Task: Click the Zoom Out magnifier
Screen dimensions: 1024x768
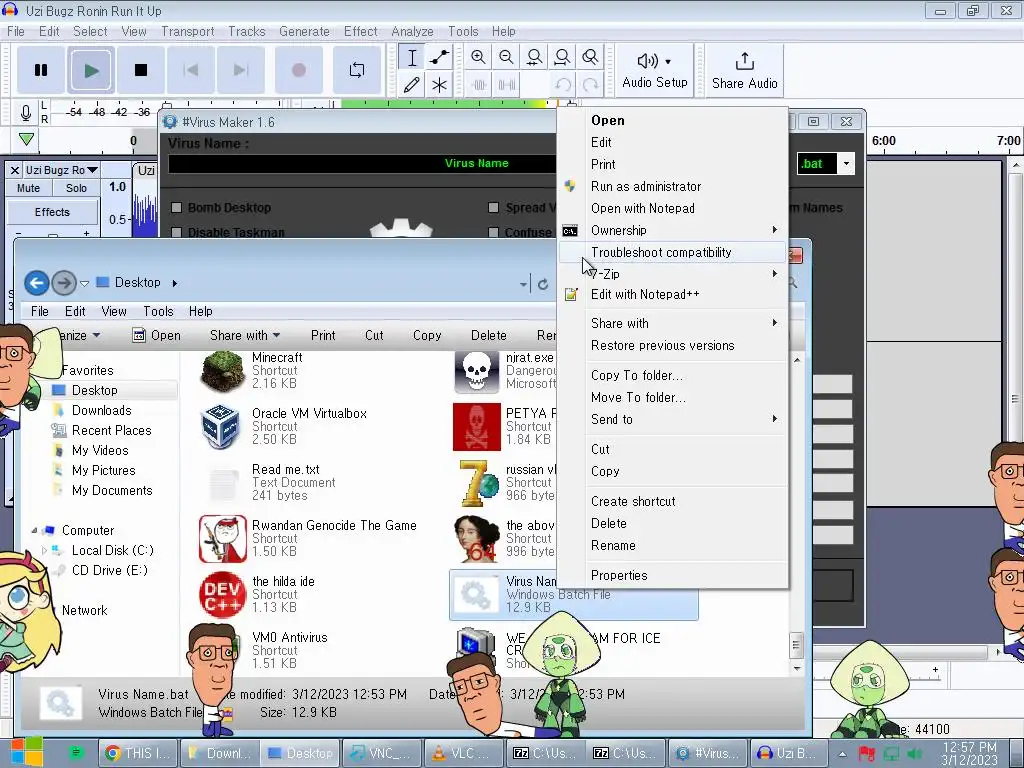Action: [x=506, y=57]
